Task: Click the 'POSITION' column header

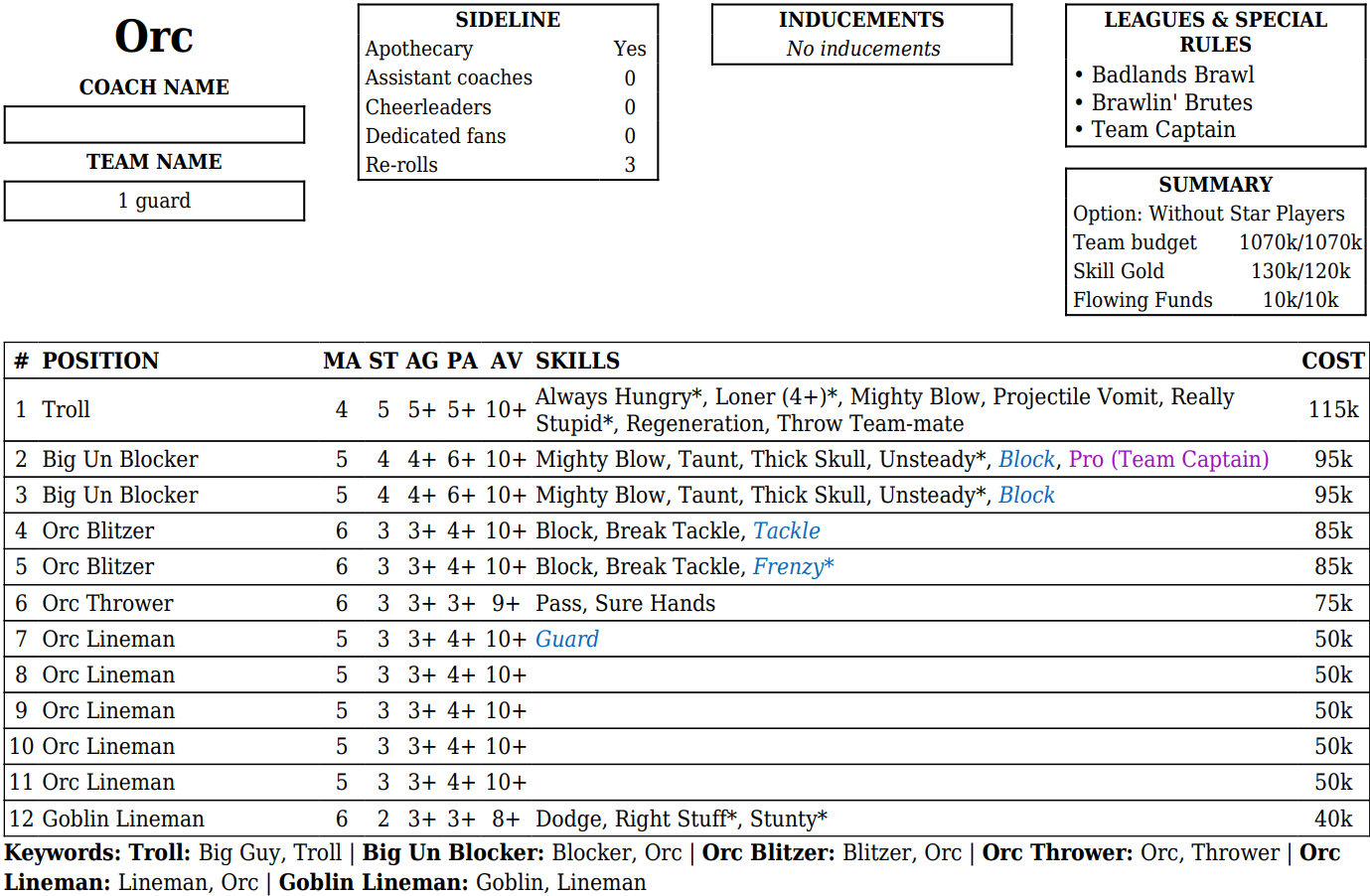Action: coord(100,361)
